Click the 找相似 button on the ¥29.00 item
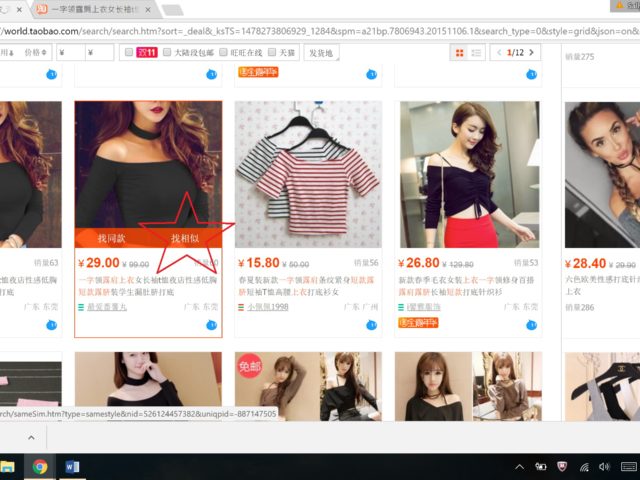Screen dimensions: 640x480 click(185, 238)
